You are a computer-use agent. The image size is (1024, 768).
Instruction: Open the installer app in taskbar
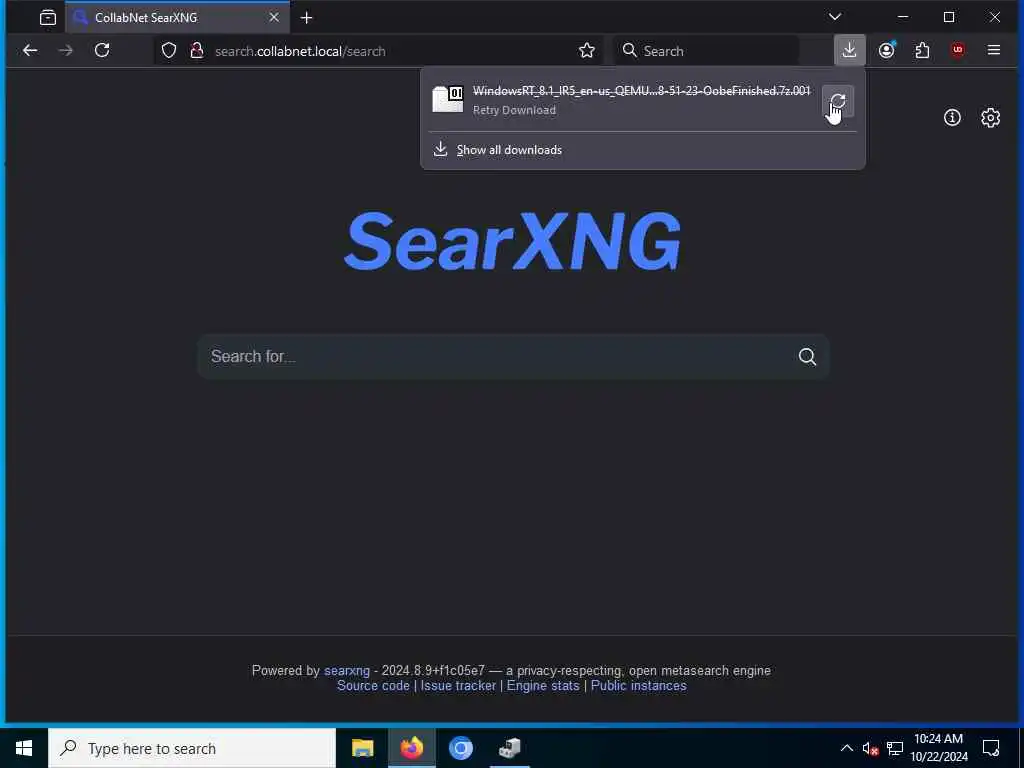[x=509, y=748]
